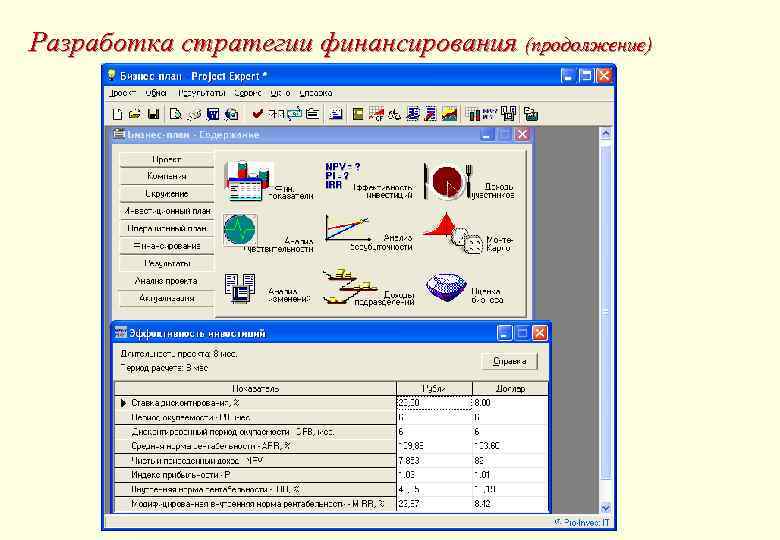
Task: Click the Справка button in efficiency window
Action: click(x=509, y=361)
